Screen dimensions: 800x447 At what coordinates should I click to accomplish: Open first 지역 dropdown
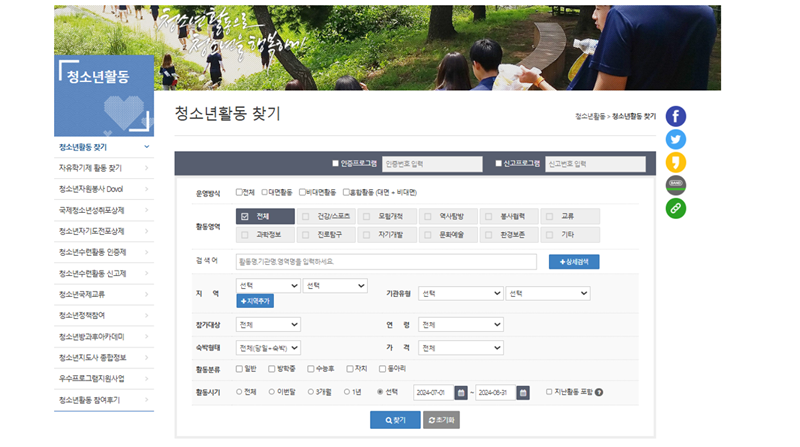pyautogui.click(x=268, y=286)
